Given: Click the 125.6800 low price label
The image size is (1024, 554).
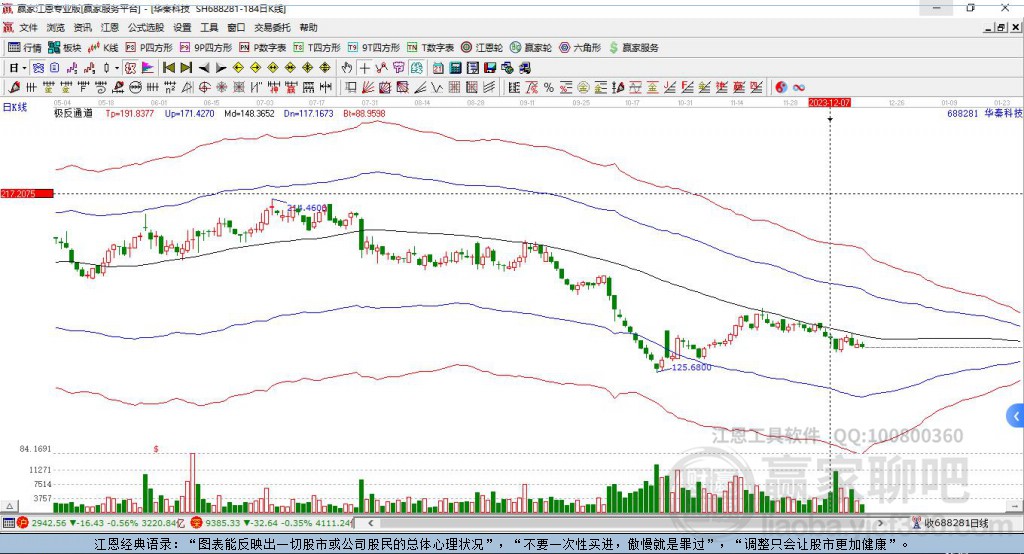Looking at the screenshot, I should click(x=691, y=367).
